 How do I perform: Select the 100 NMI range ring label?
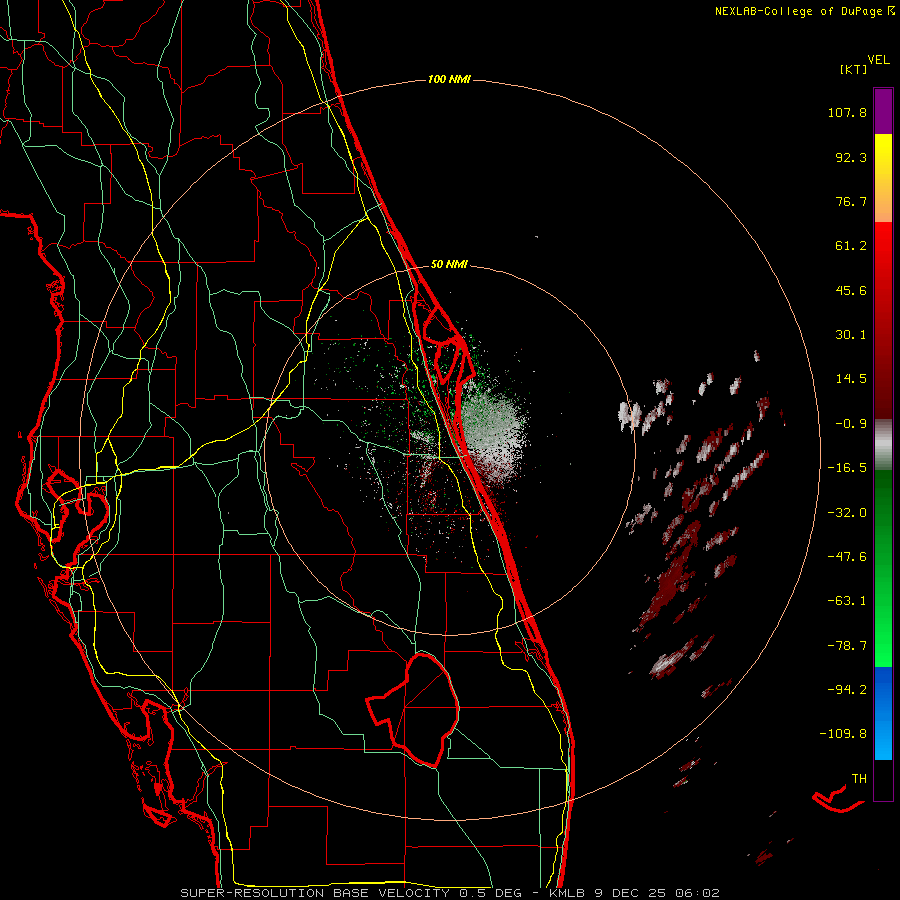pyautogui.click(x=449, y=79)
